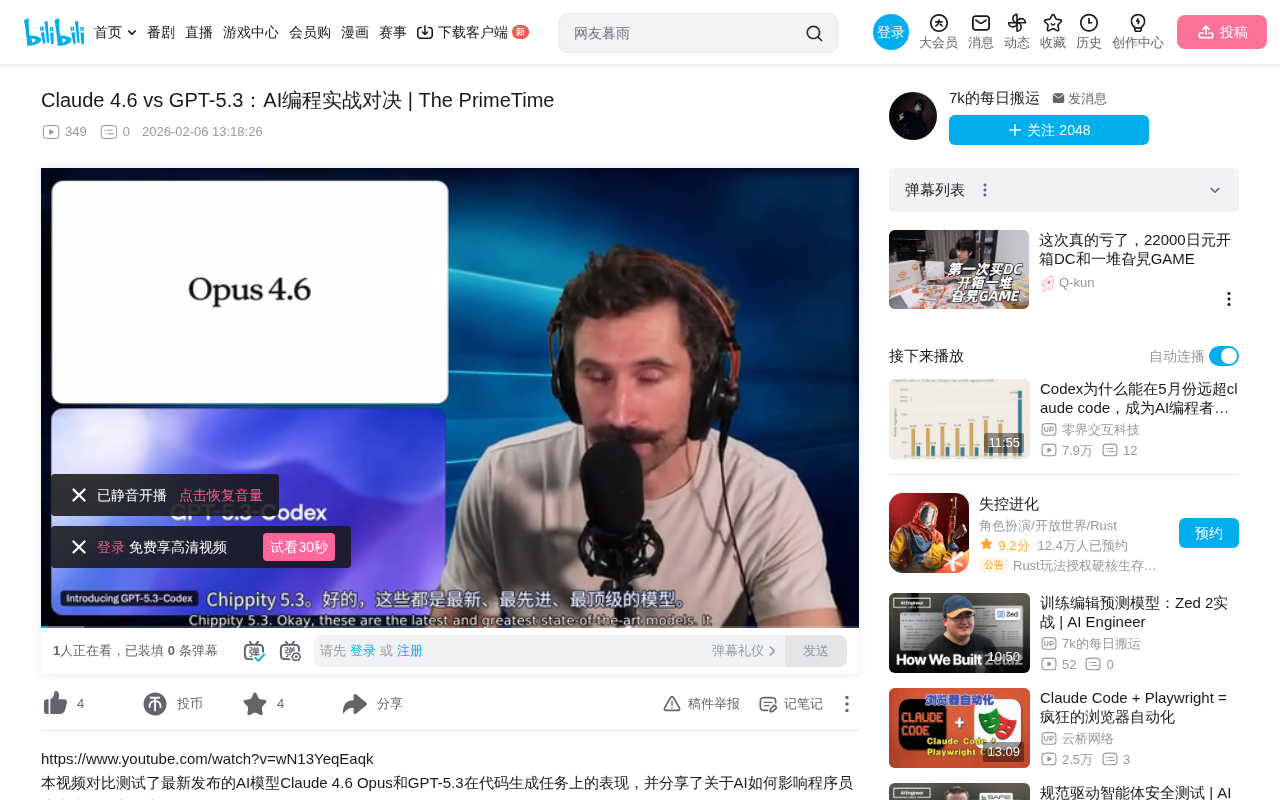Open uploader name 7k的每日搬运
The height and width of the screenshot is (800, 1280).
(994, 98)
